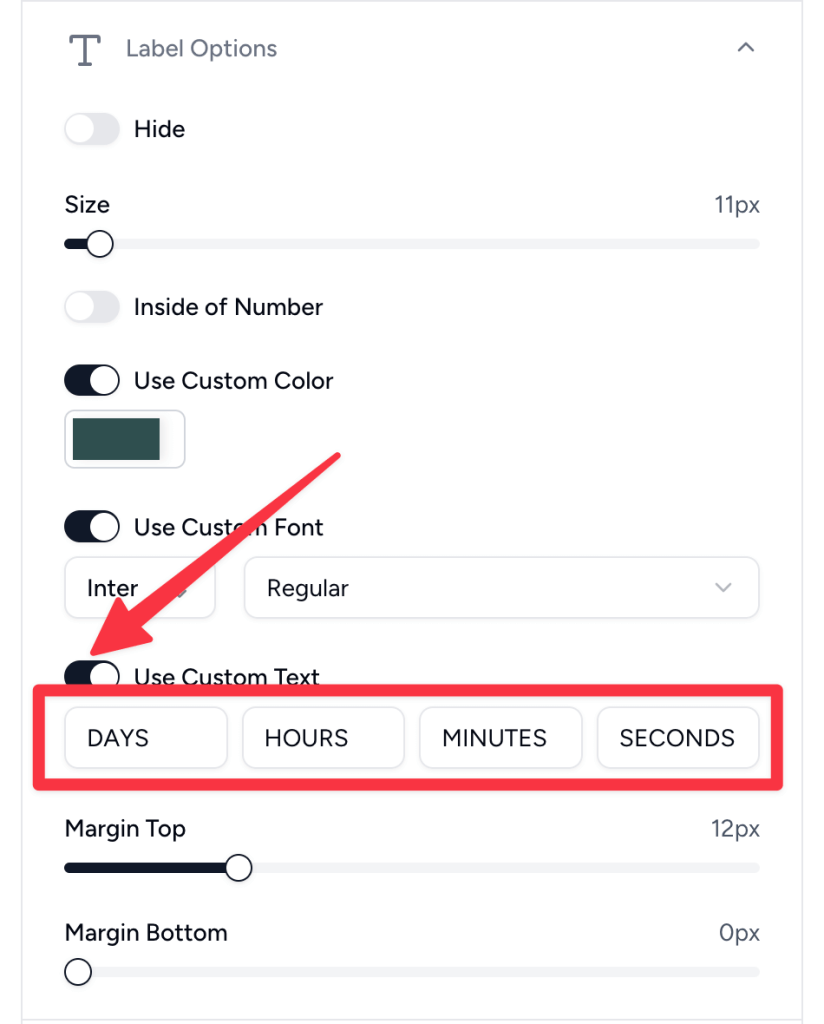This screenshot has width=824, height=1024.
Task: Open the Regular font weight dropdown
Action: pyautogui.click(x=501, y=588)
